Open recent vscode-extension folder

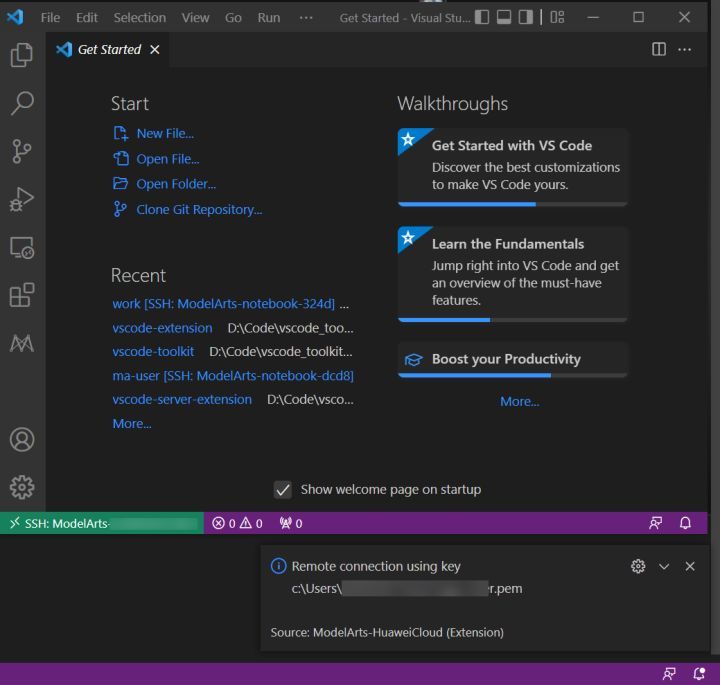[x=163, y=328]
